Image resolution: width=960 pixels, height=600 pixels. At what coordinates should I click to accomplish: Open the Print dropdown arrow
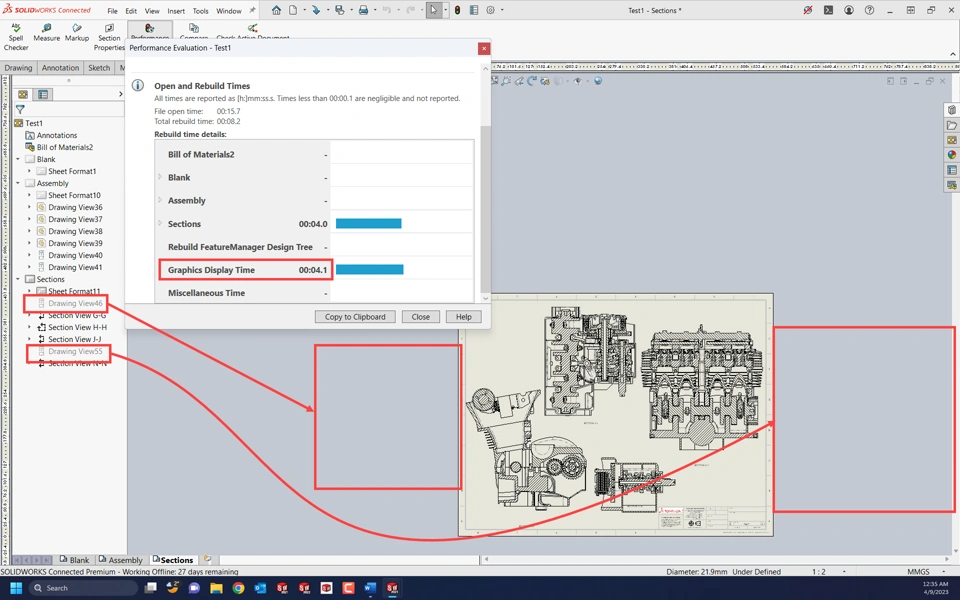[x=375, y=10]
